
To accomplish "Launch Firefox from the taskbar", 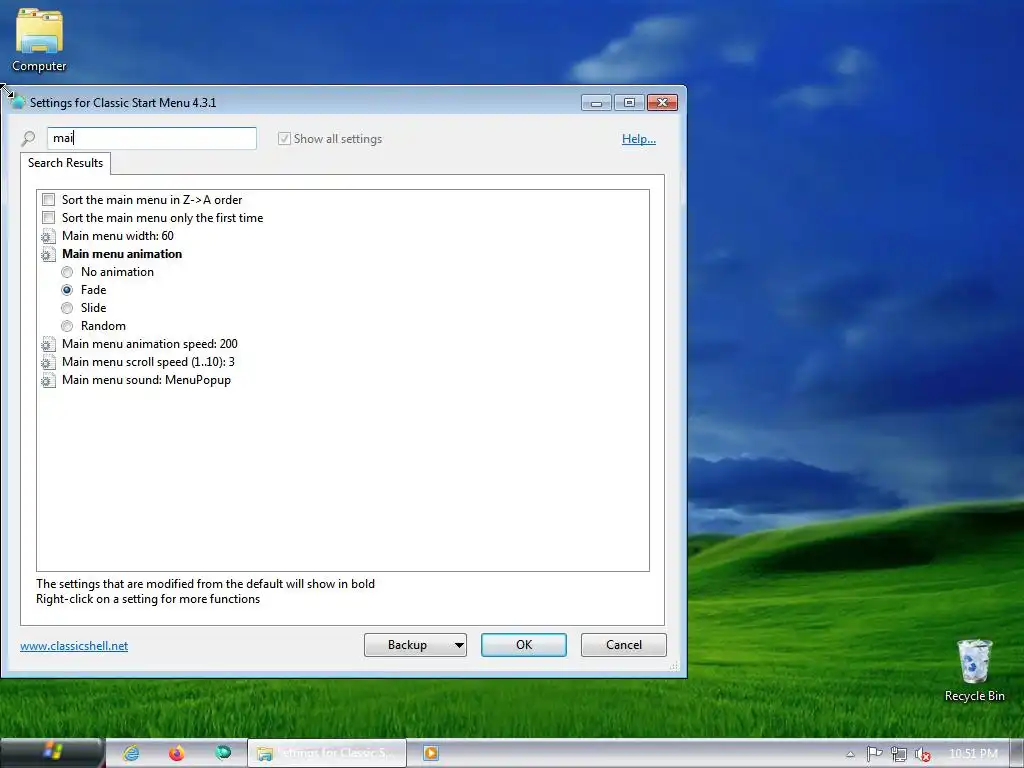I will (176, 753).
